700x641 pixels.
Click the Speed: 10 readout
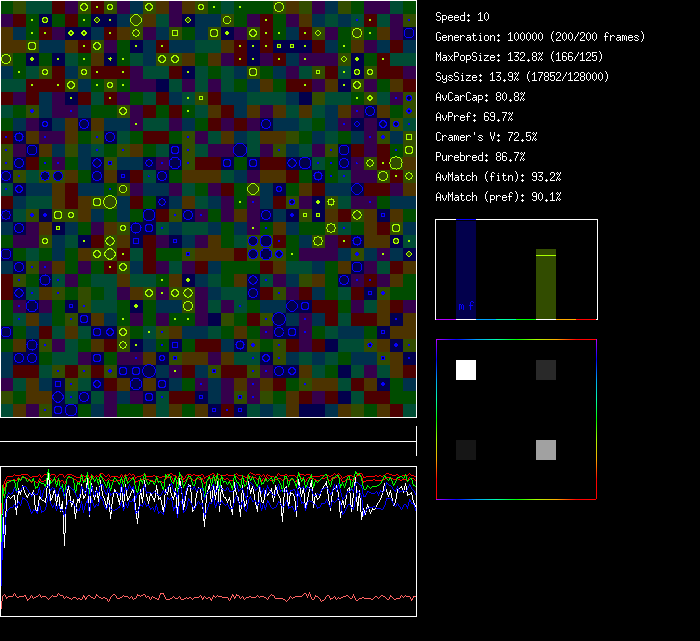(x=462, y=17)
